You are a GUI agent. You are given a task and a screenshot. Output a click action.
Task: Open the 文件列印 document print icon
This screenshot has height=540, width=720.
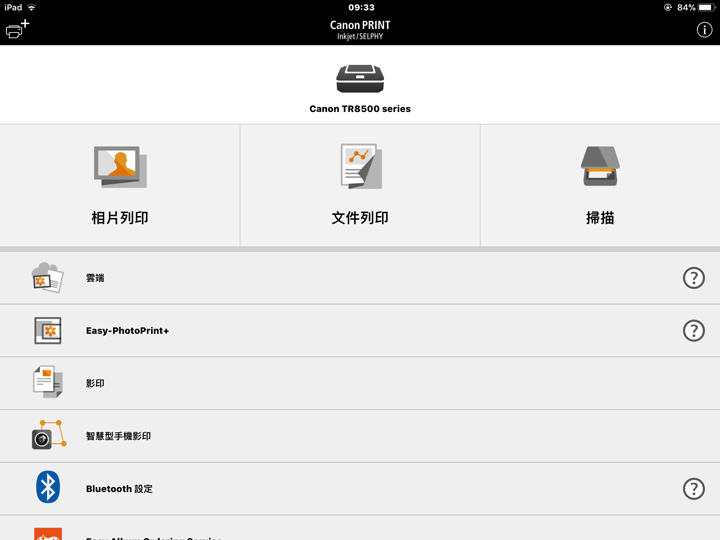coord(361,166)
